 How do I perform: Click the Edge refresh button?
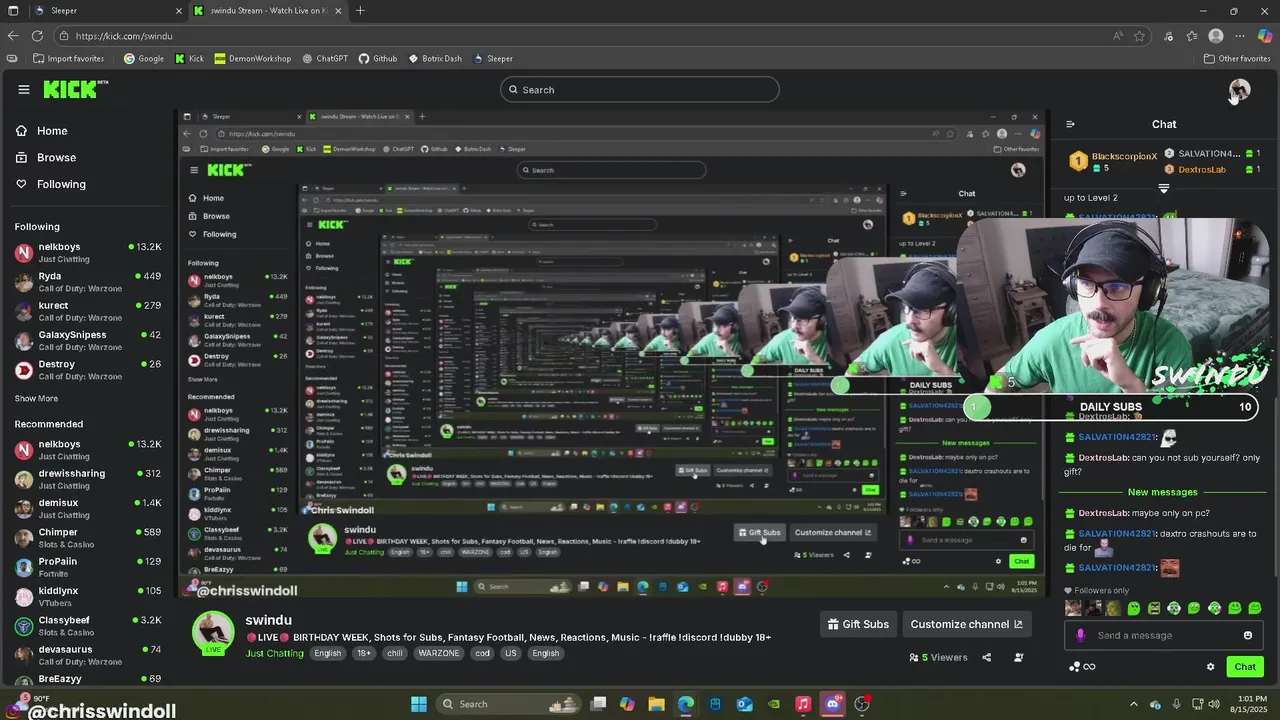click(37, 36)
